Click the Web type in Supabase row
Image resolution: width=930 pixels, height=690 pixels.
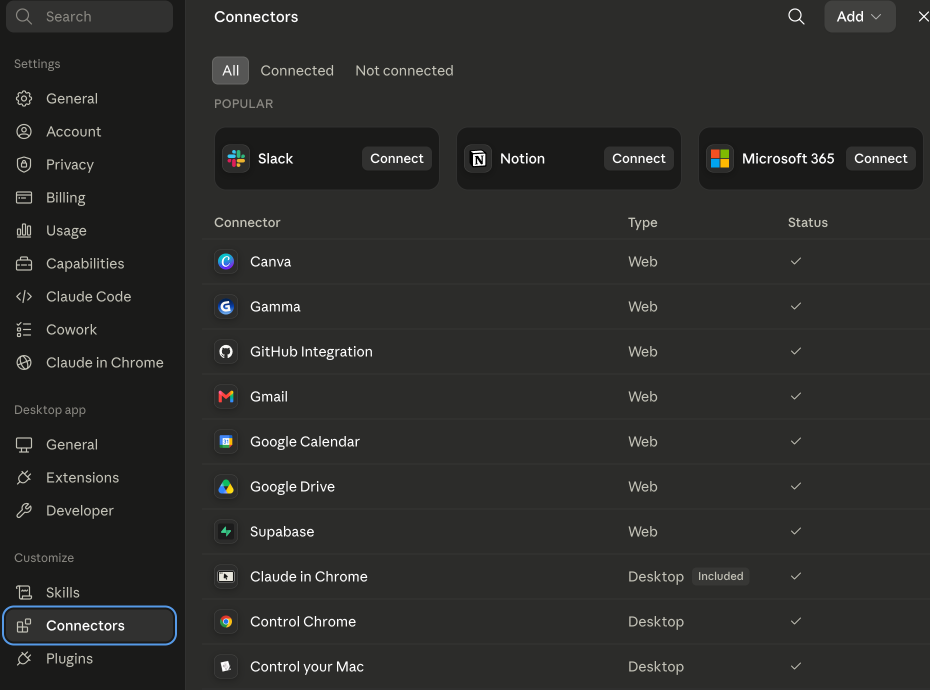(x=643, y=532)
